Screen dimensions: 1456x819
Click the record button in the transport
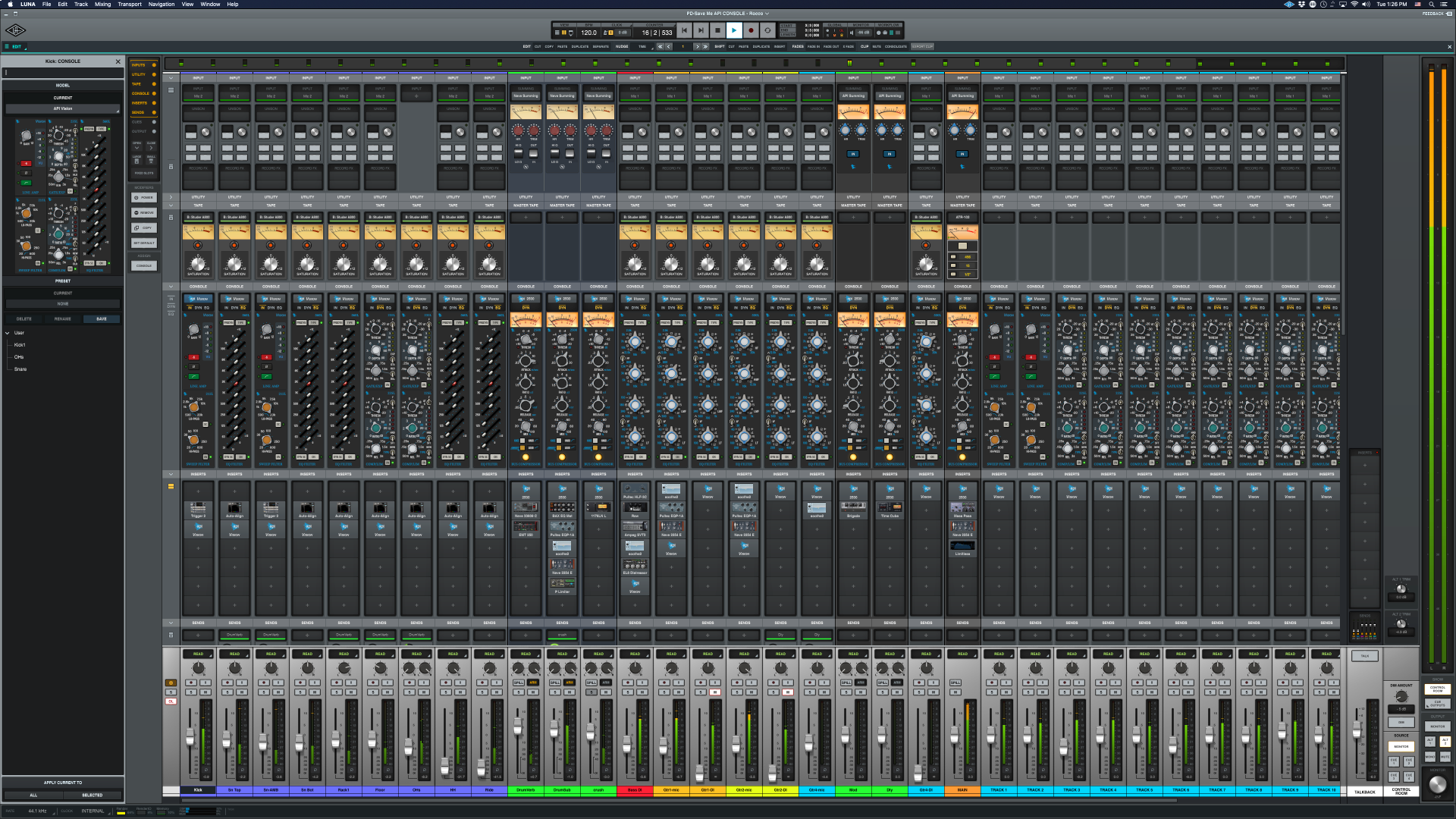(x=752, y=30)
